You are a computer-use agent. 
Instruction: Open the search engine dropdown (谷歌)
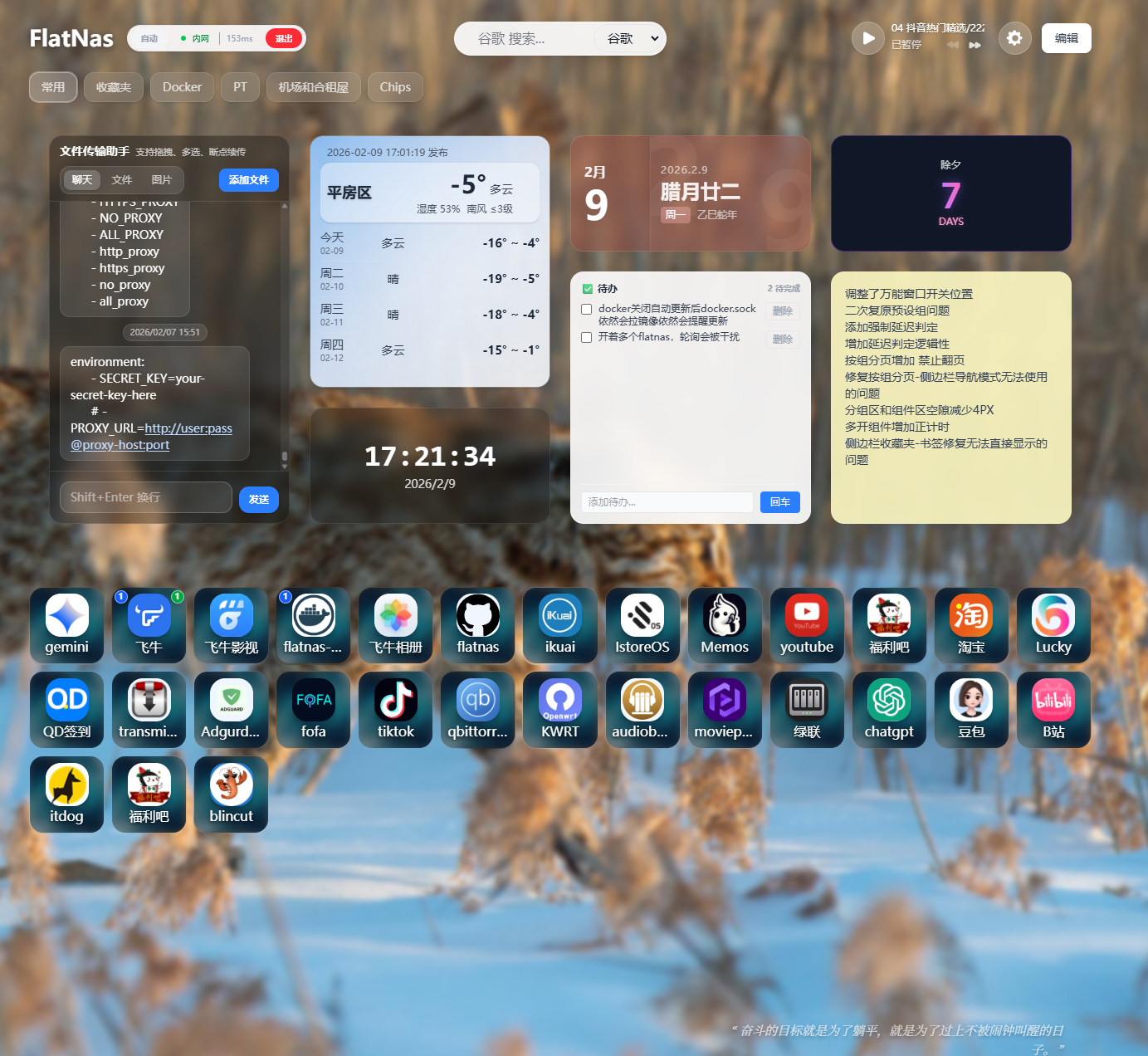(628, 38)
